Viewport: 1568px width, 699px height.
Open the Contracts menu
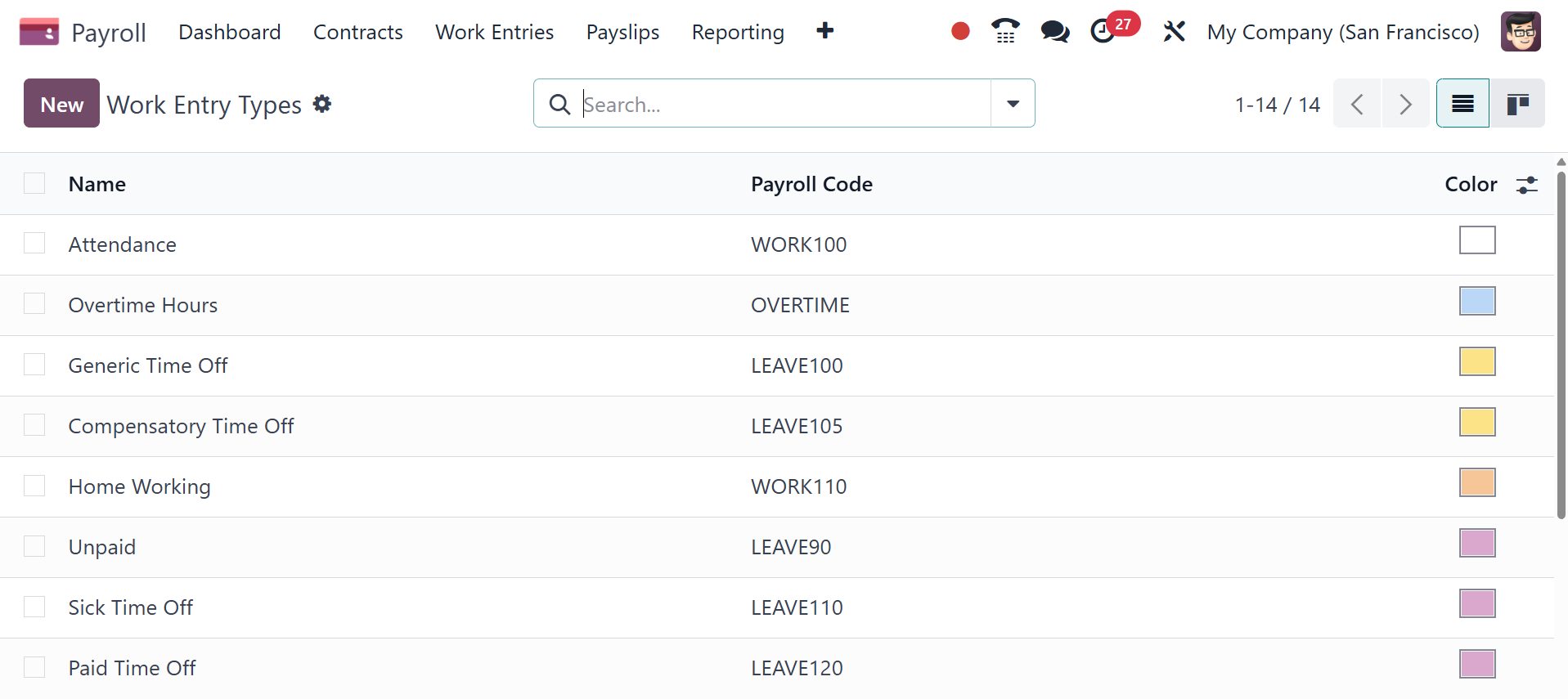coord(357,32)
